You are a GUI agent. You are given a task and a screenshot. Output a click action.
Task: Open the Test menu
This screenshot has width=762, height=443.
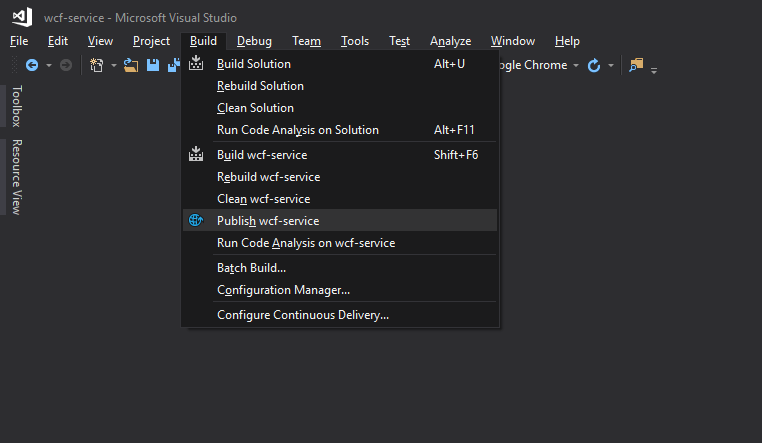click(x=399, y=41)
